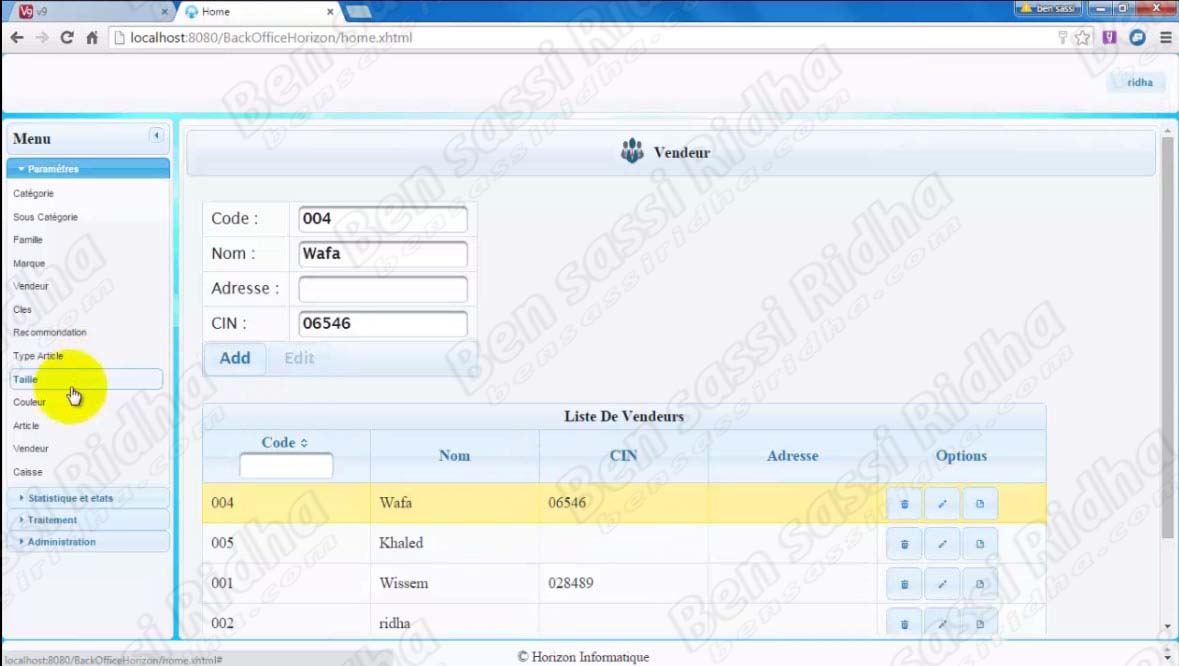Expand the Administration section
Image resolution: width=1179 pixels, height=666 pixels.
pyautogui.click(x=61, y=542)
